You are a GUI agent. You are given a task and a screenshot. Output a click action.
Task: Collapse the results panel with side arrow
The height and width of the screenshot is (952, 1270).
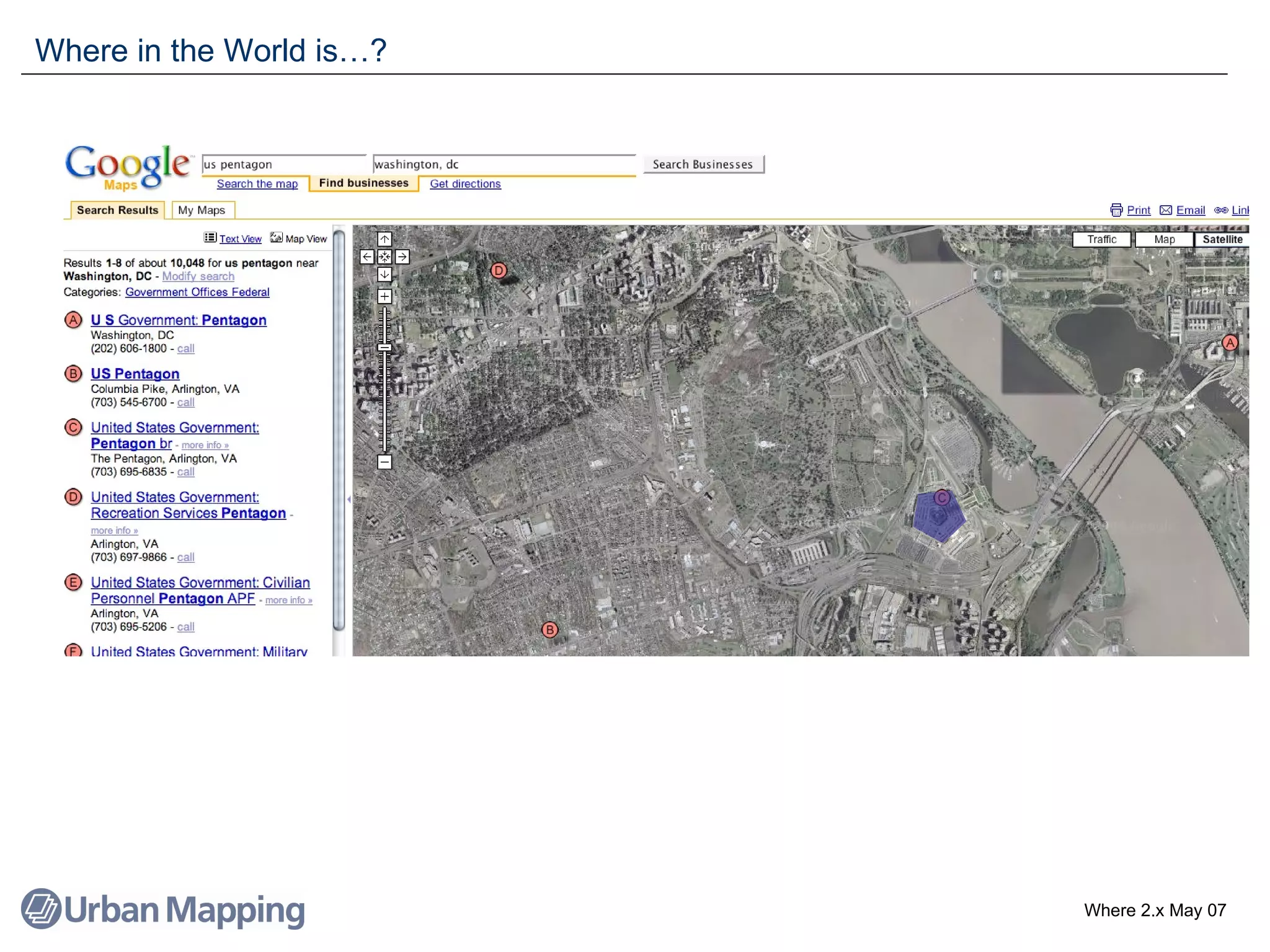tap(349, 499)
